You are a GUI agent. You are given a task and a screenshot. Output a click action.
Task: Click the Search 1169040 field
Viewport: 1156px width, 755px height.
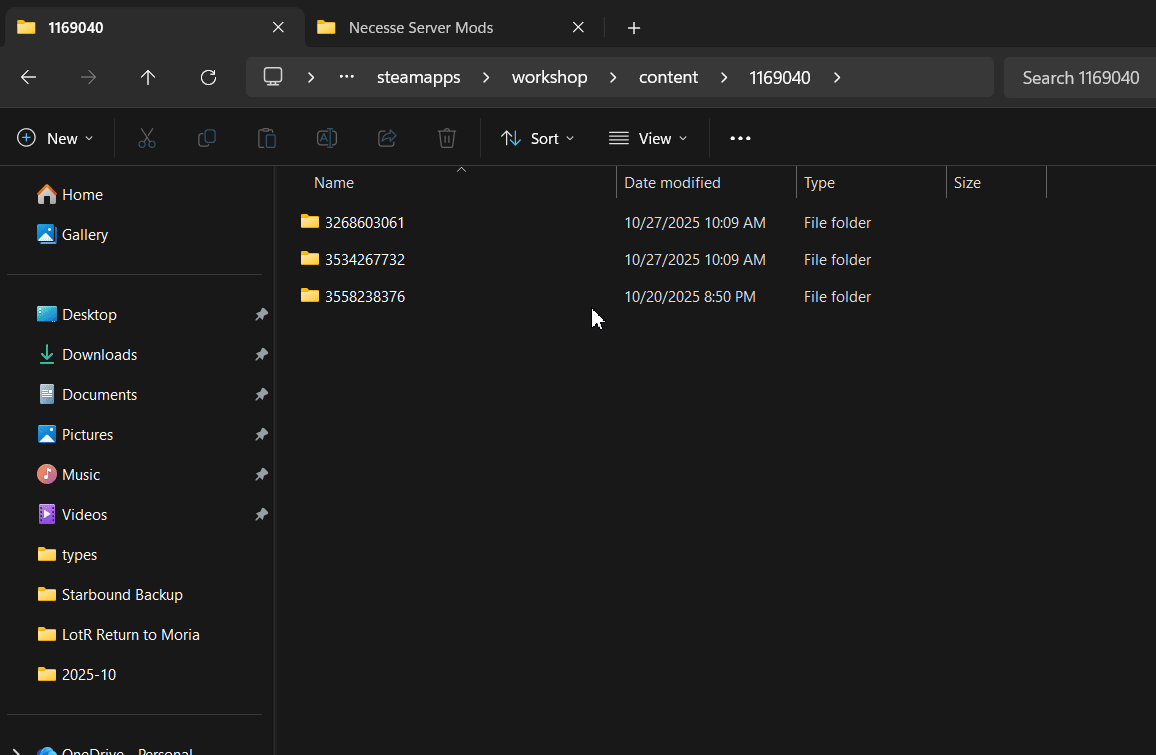pyautogui.click(x=1080, y=77)
